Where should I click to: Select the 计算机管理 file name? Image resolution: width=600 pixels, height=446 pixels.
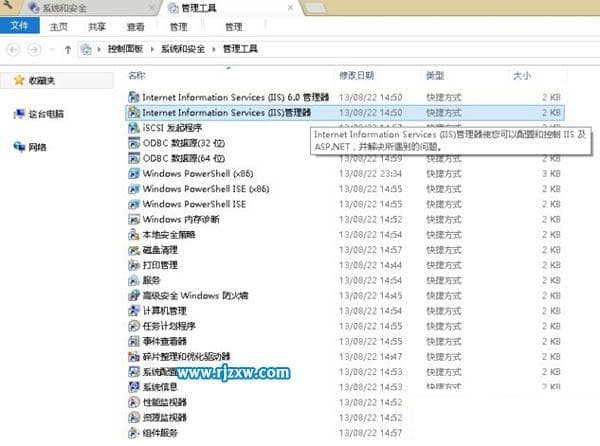[x=165, y=311]
